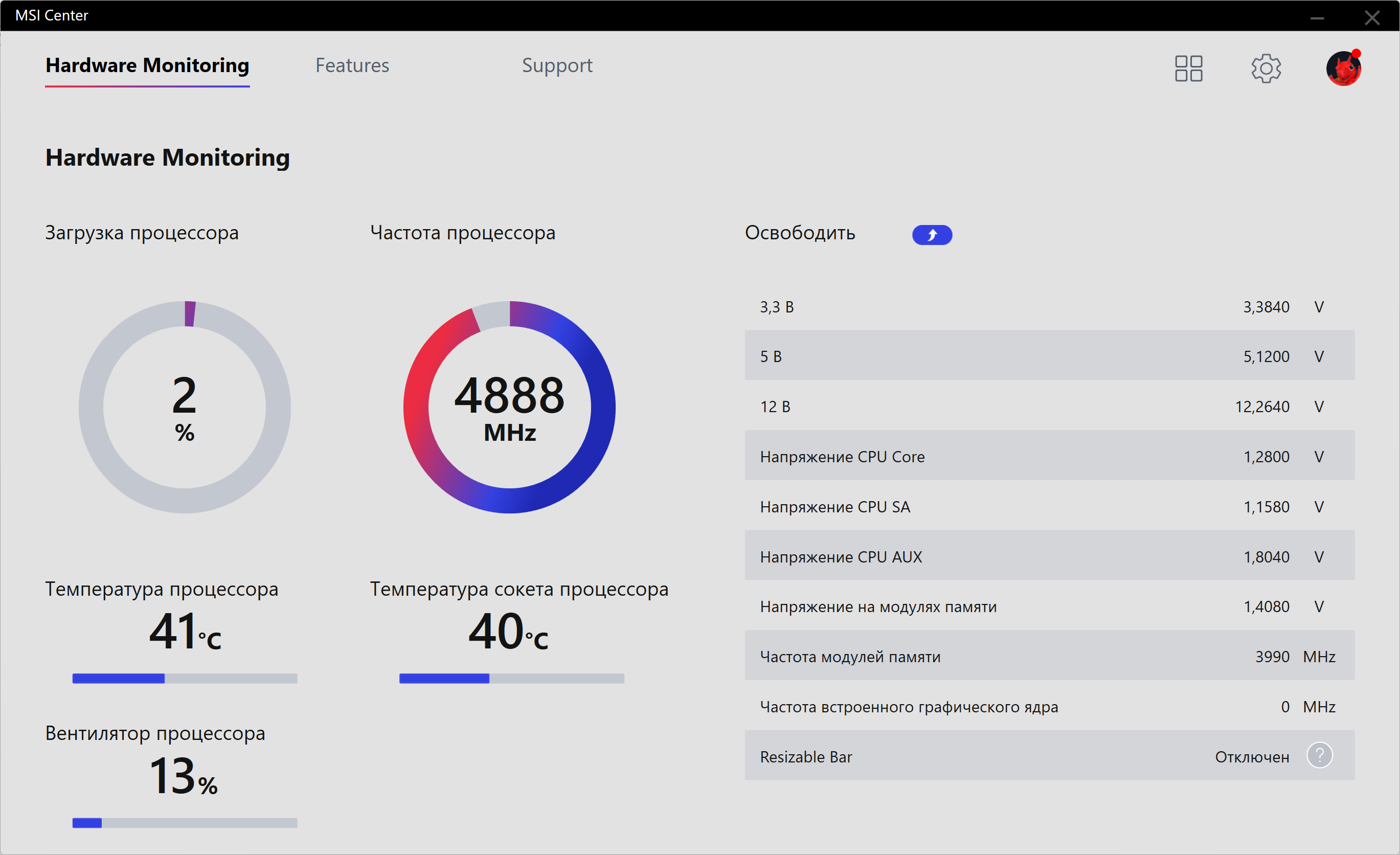This screenshot has width=1400, height=855.
Task: Select the Напряжение CPU Core row
Action: (1049, 456)
